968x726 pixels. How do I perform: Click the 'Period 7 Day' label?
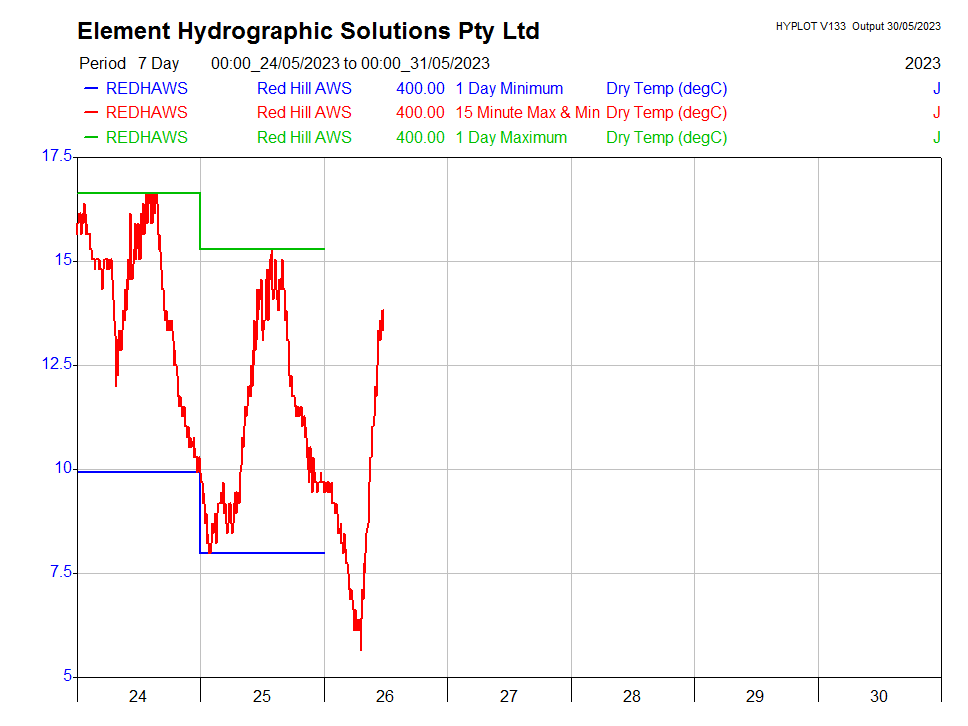click(x=129, y=63)
